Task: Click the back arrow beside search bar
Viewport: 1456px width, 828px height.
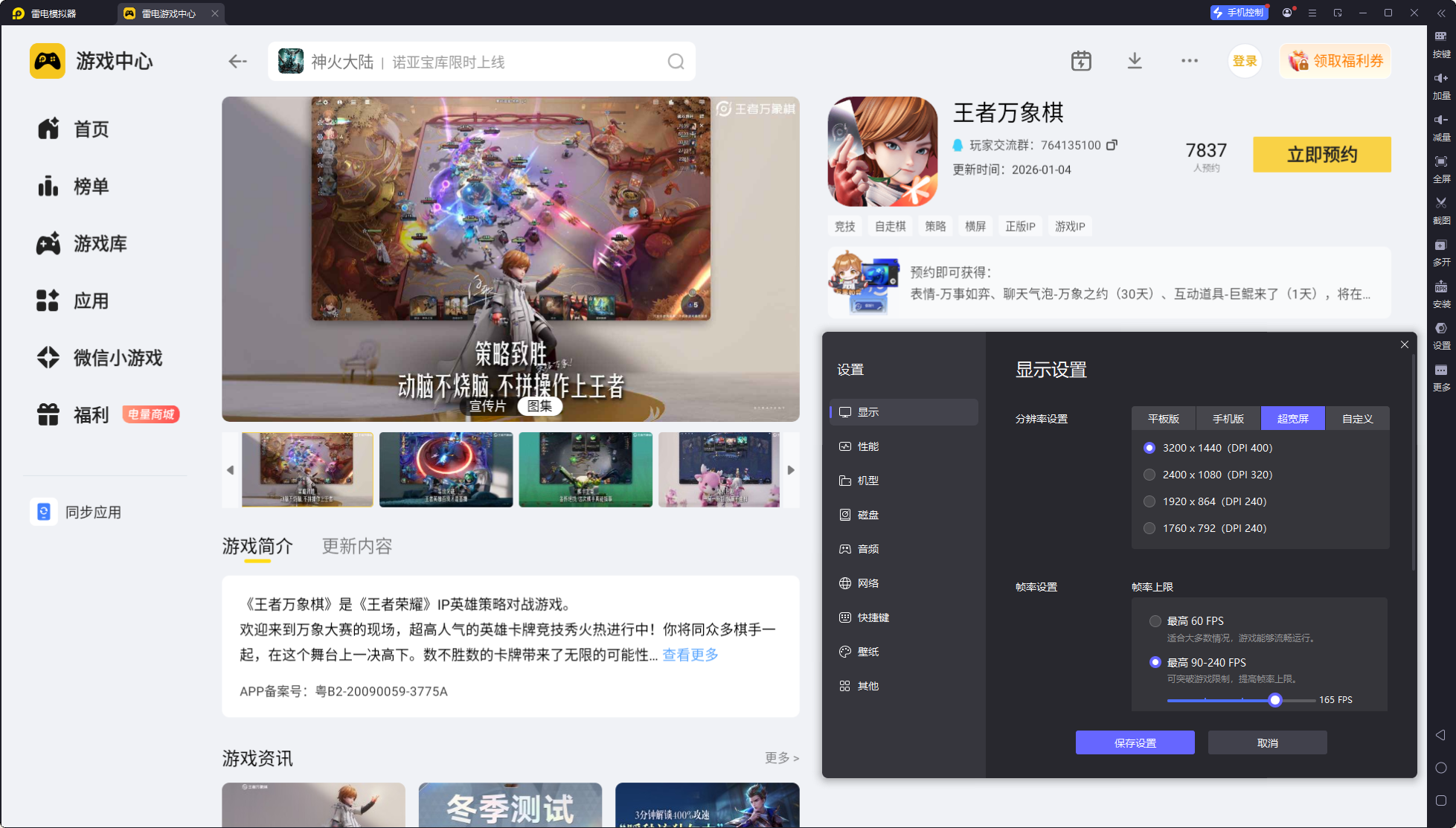Action: [x=237, y=62]
